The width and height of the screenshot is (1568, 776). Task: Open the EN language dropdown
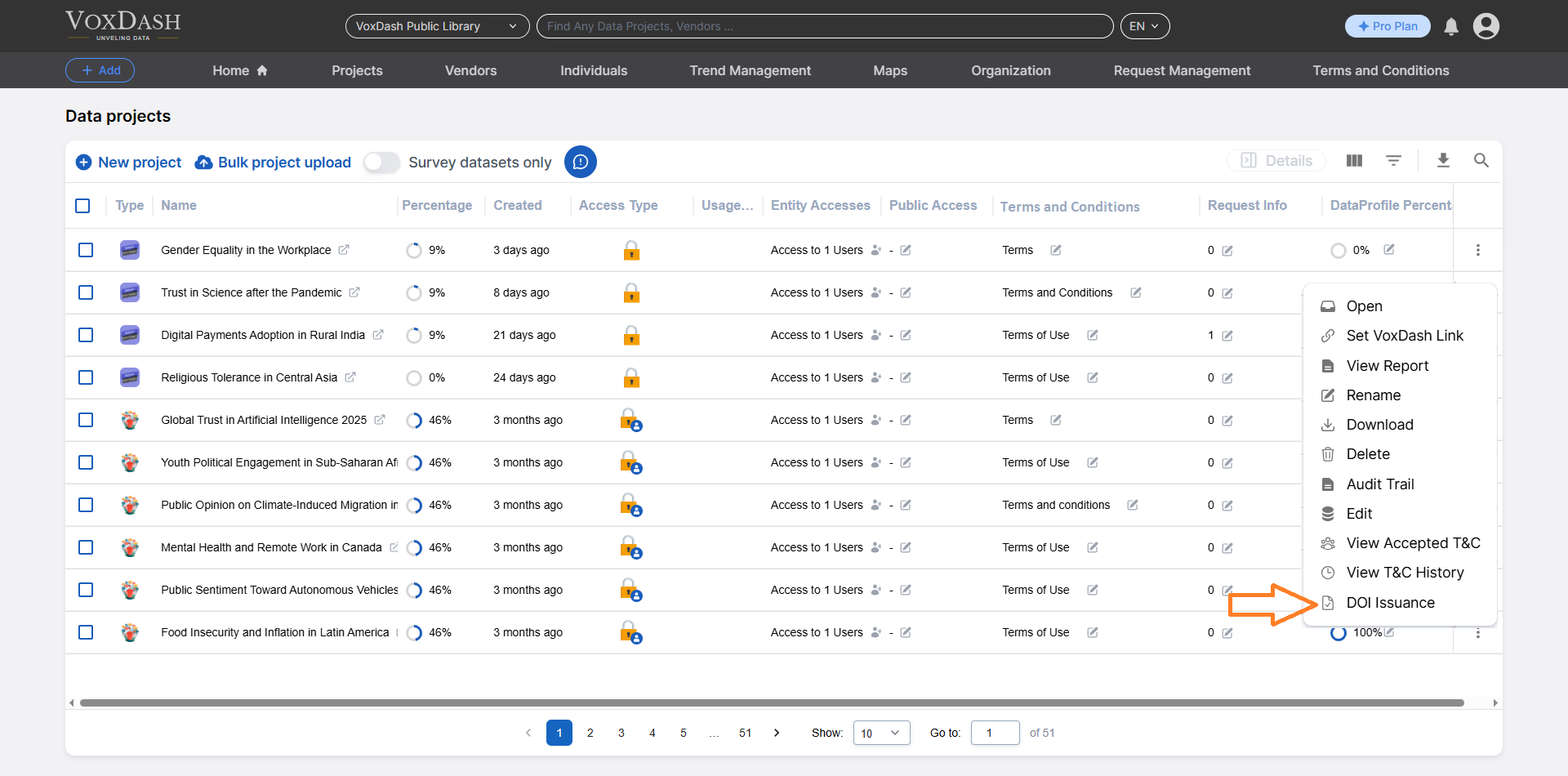pyautogui.click(x=1145, y=25)
